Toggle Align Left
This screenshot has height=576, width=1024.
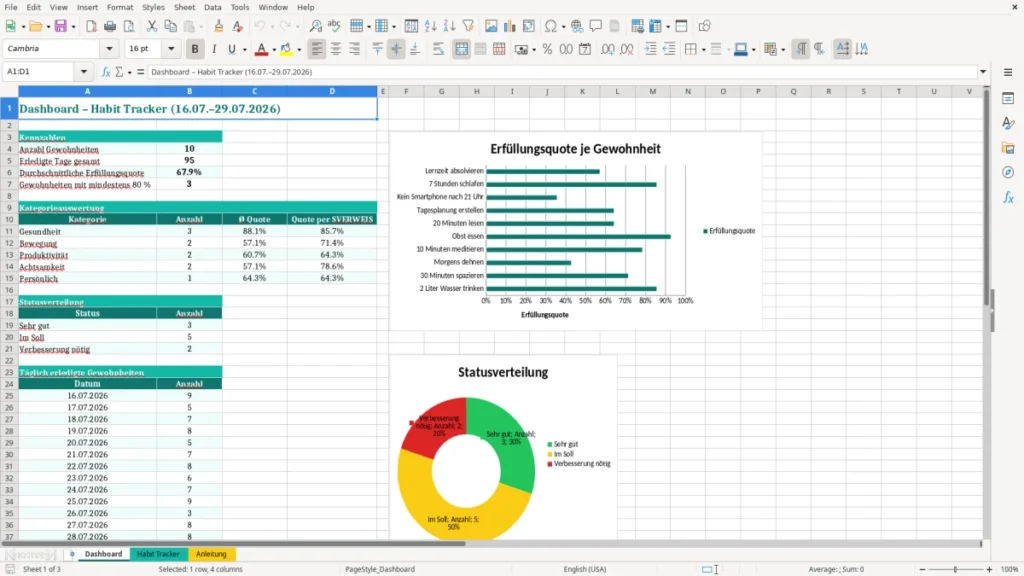(317, 49)
